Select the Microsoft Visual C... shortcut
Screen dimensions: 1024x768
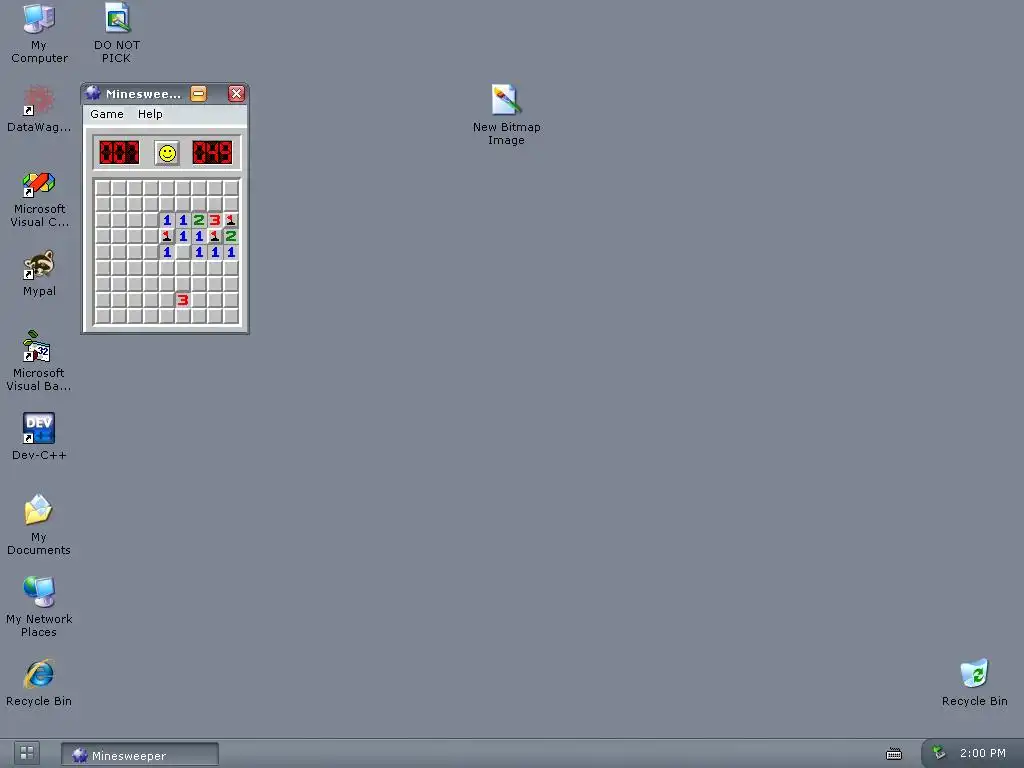(39, 199)
